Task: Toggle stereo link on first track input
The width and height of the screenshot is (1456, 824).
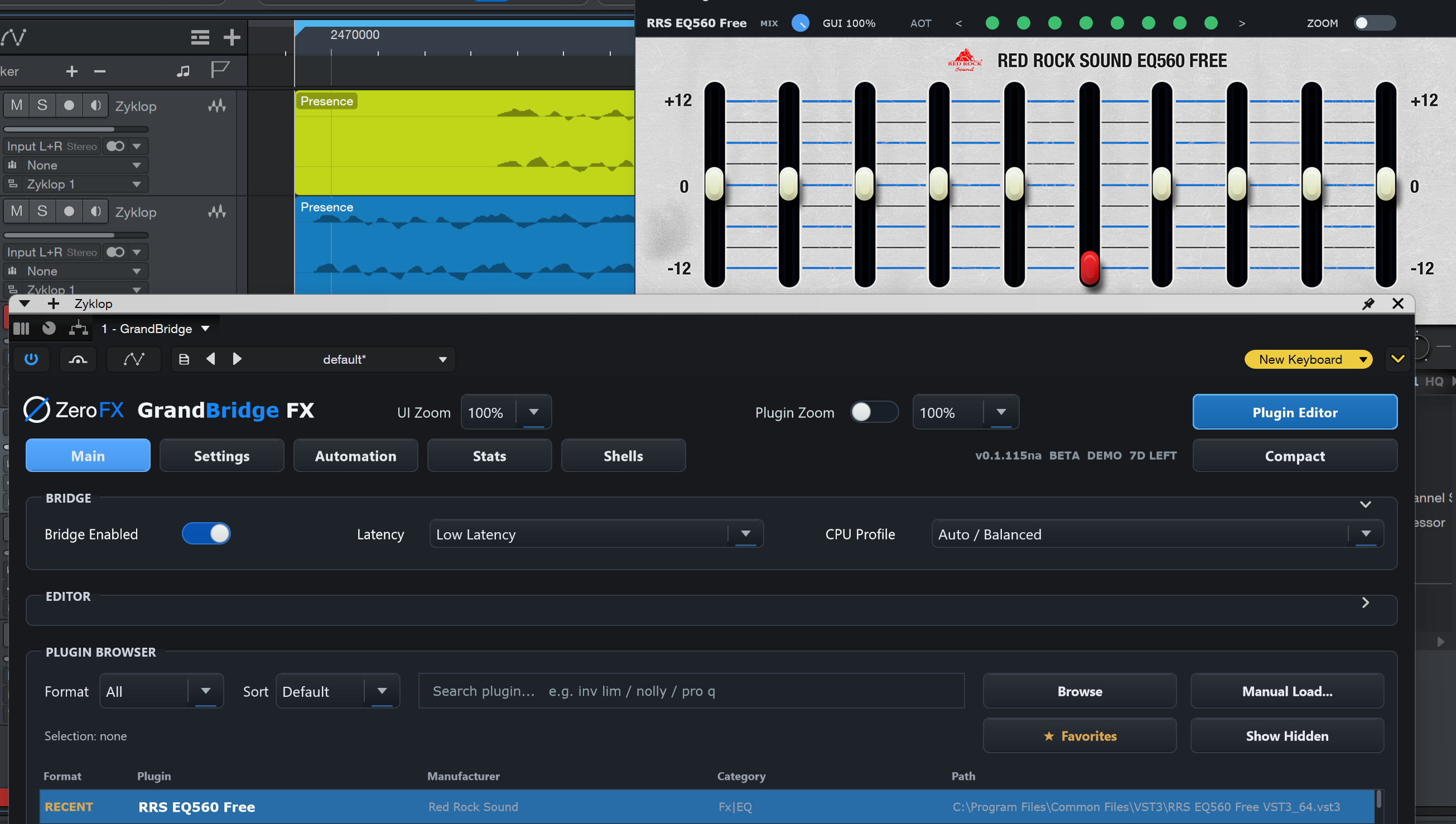Action: click(x=115, y=146)
